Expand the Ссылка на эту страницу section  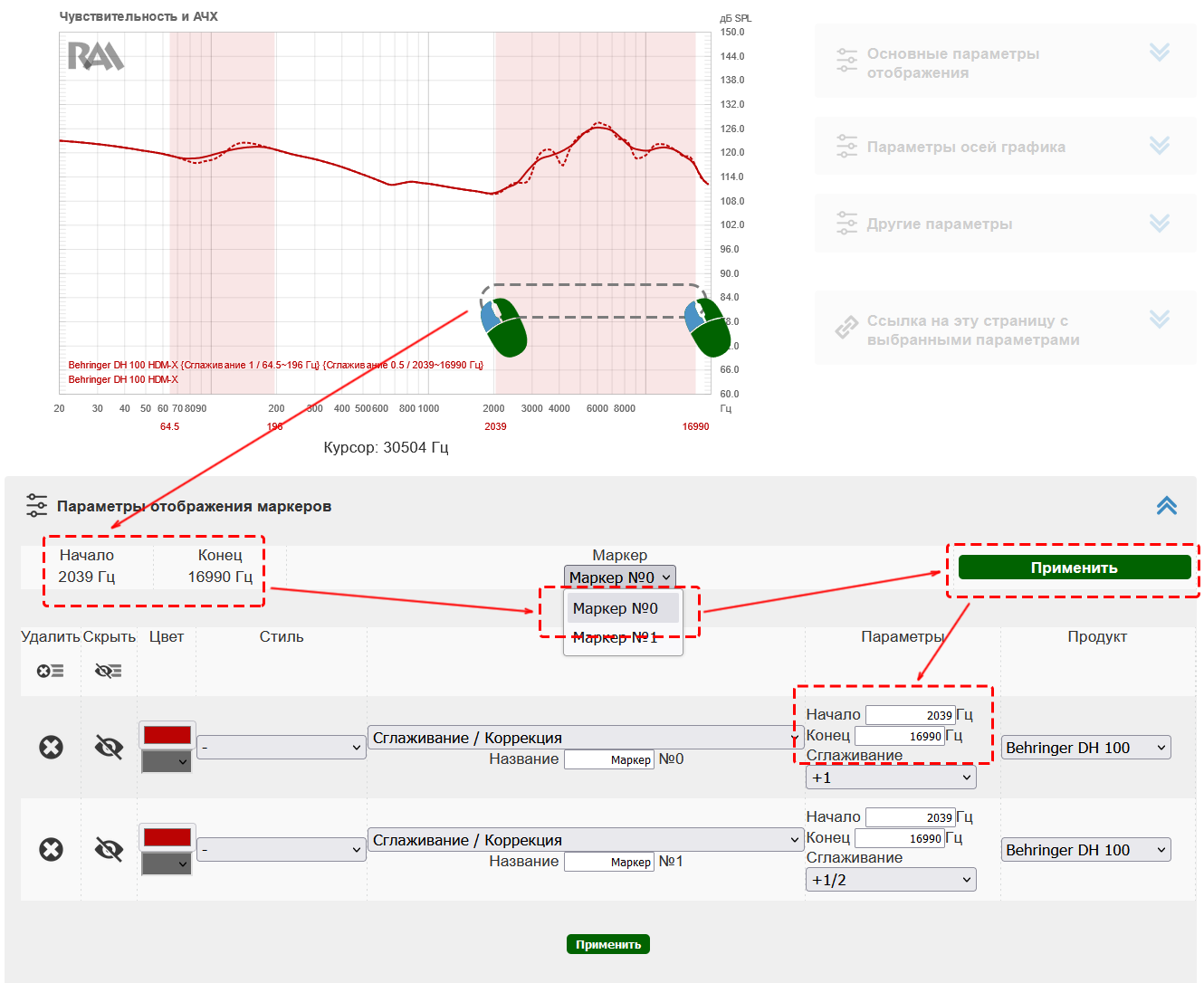pos(1160,319)
